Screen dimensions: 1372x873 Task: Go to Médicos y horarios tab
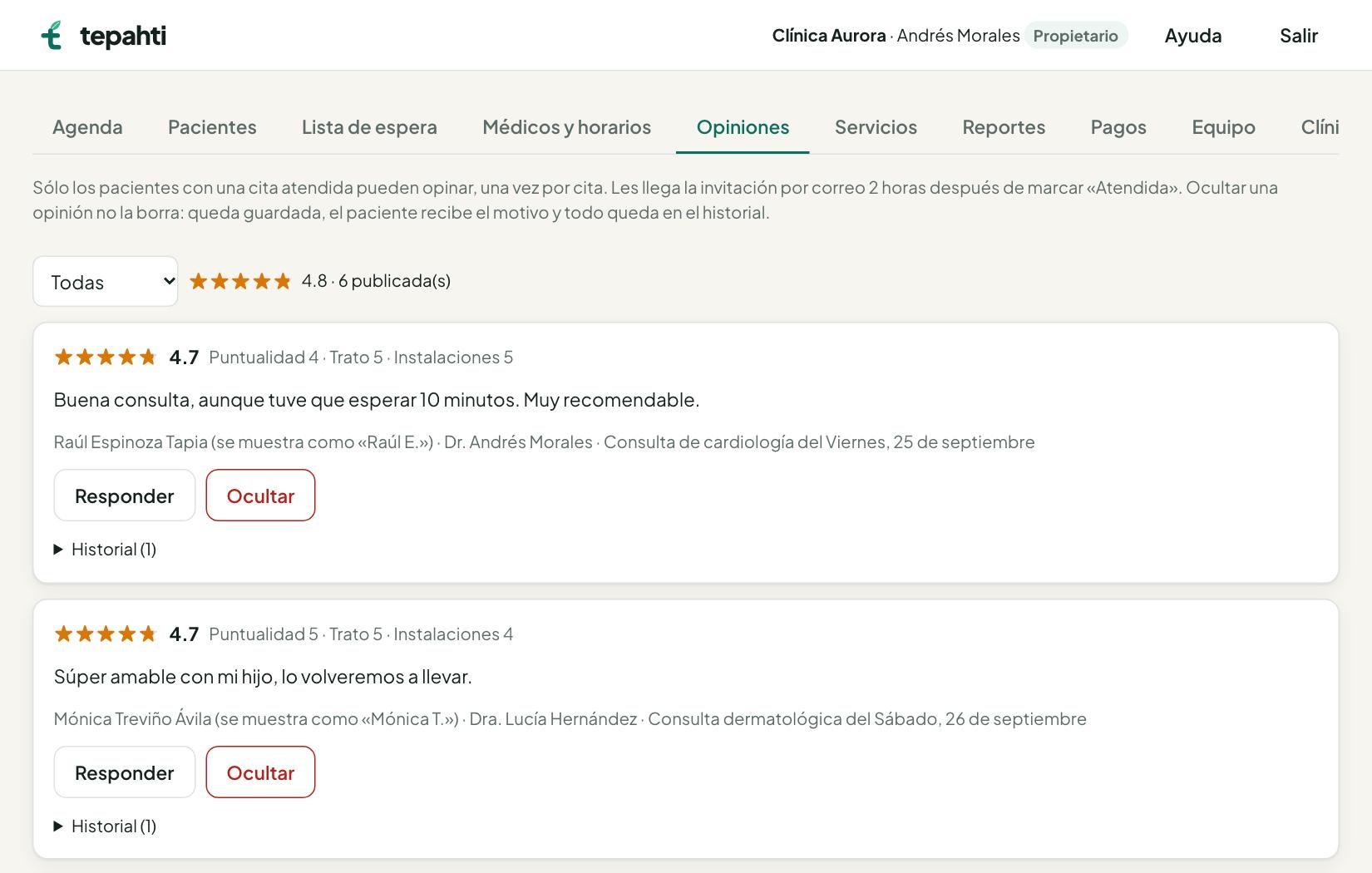click(x=566, y=127)
